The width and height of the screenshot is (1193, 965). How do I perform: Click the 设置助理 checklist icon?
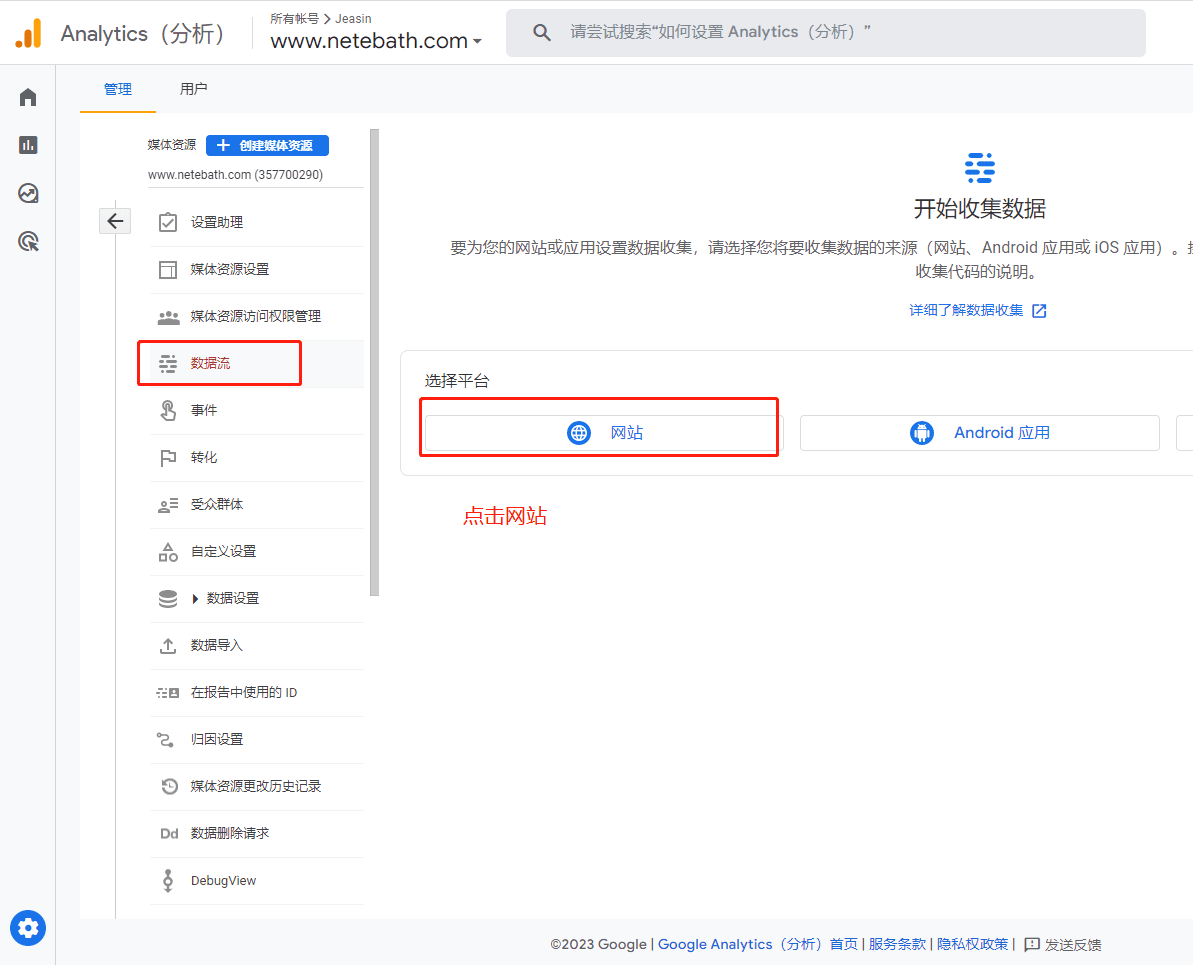pos(168,222)
